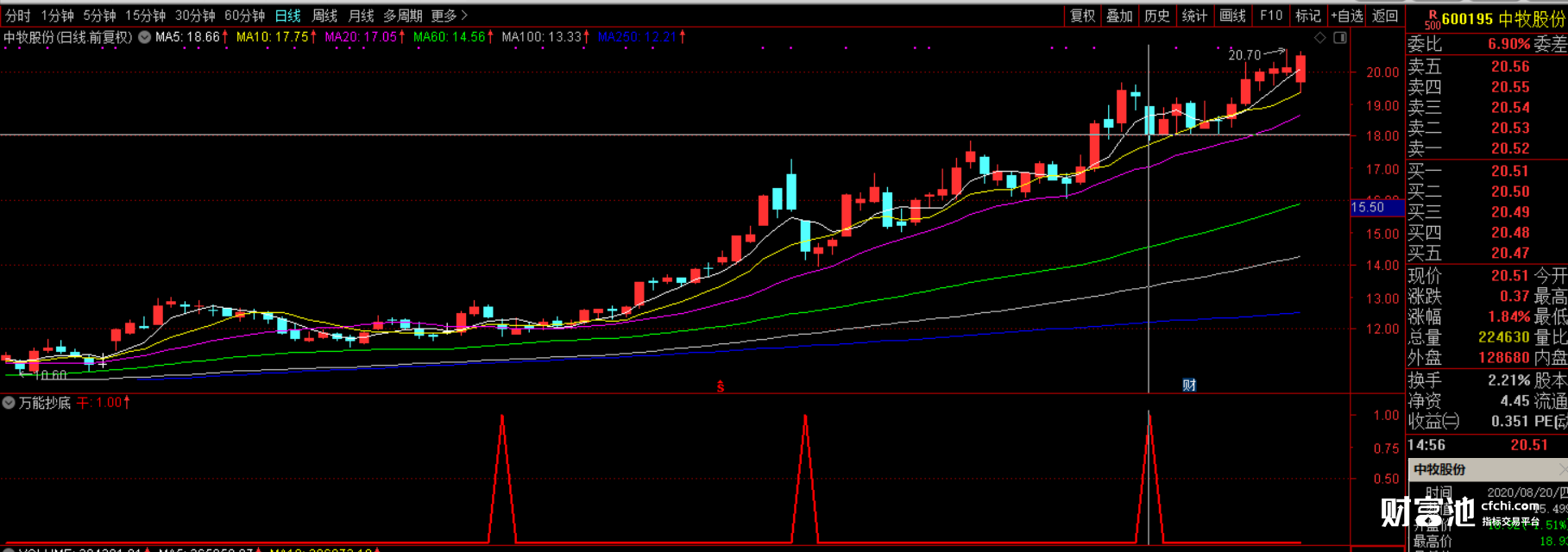Click the 返回 back button
The height and width of the screenshot is (552, 1568).
tap(1385, 16)
